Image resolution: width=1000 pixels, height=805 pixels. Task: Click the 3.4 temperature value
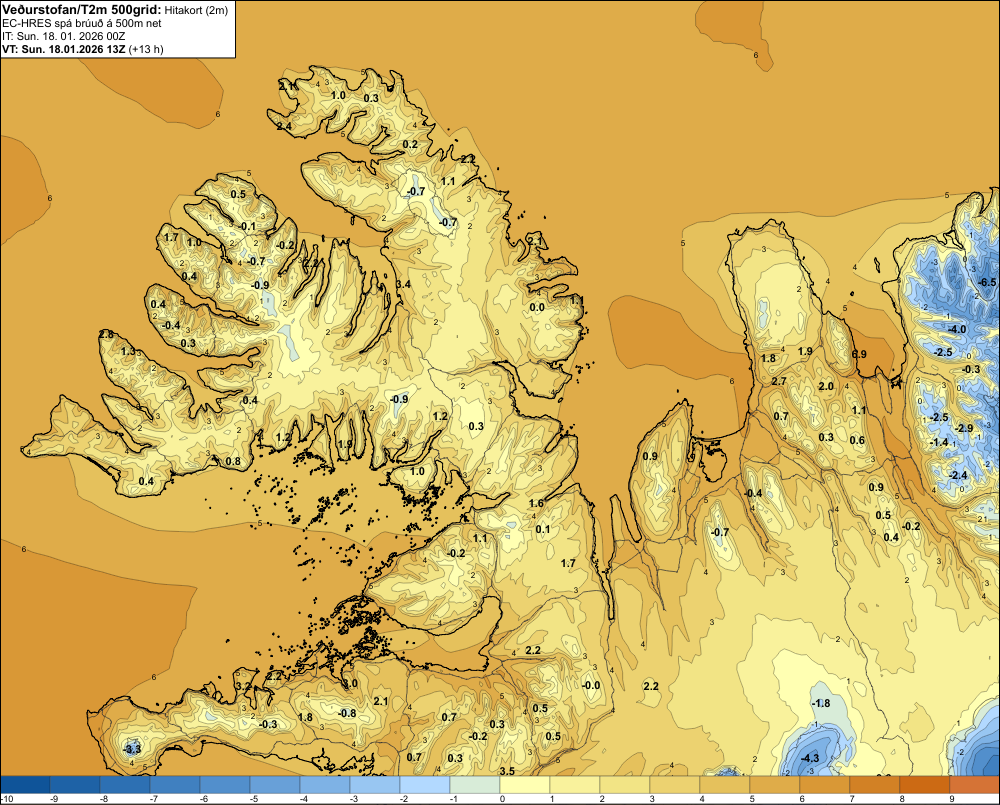[x=403, y=284]
